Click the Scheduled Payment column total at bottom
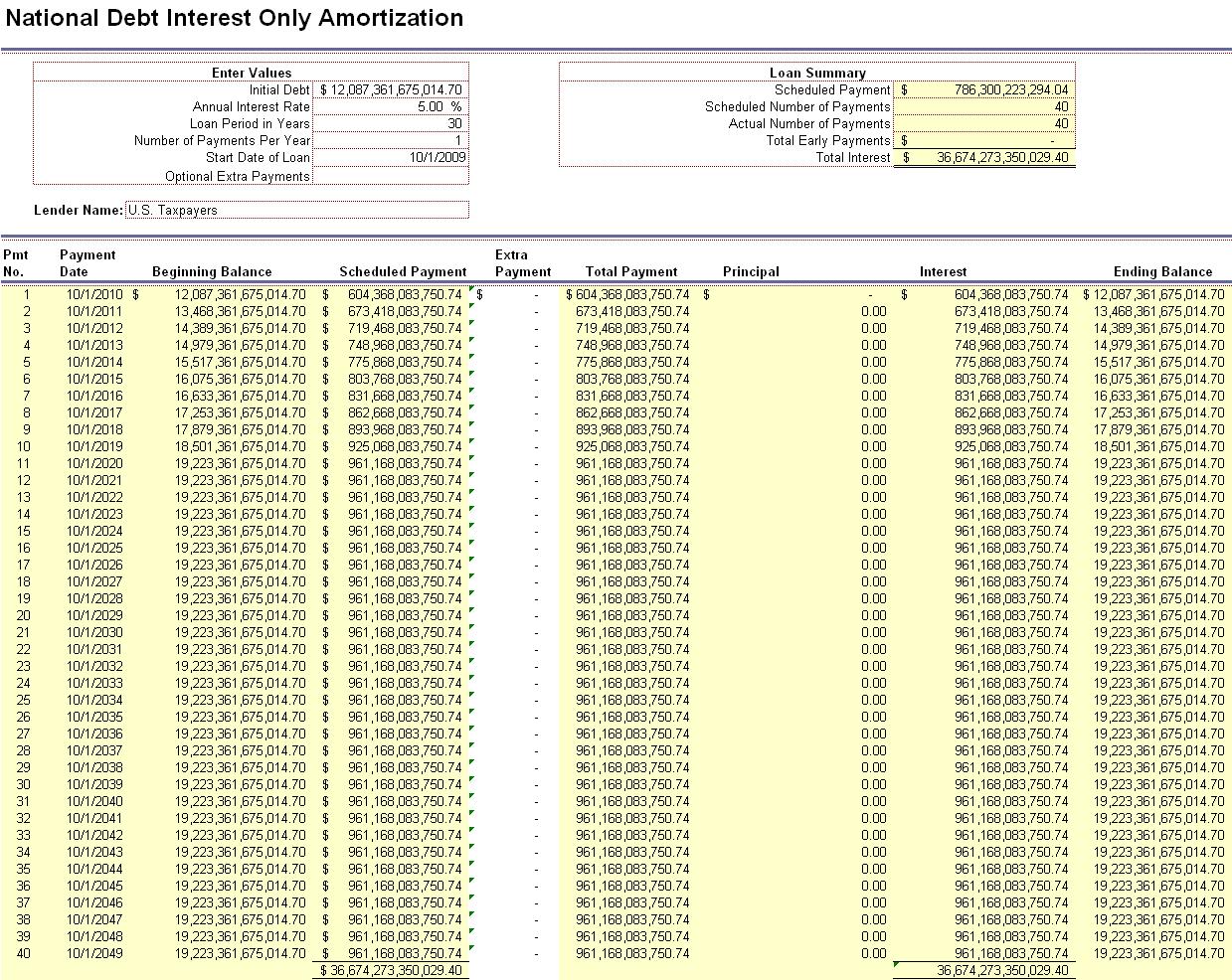Viewport: 1232px width, 980px height. pyautogui.click(x=391, y=970)
